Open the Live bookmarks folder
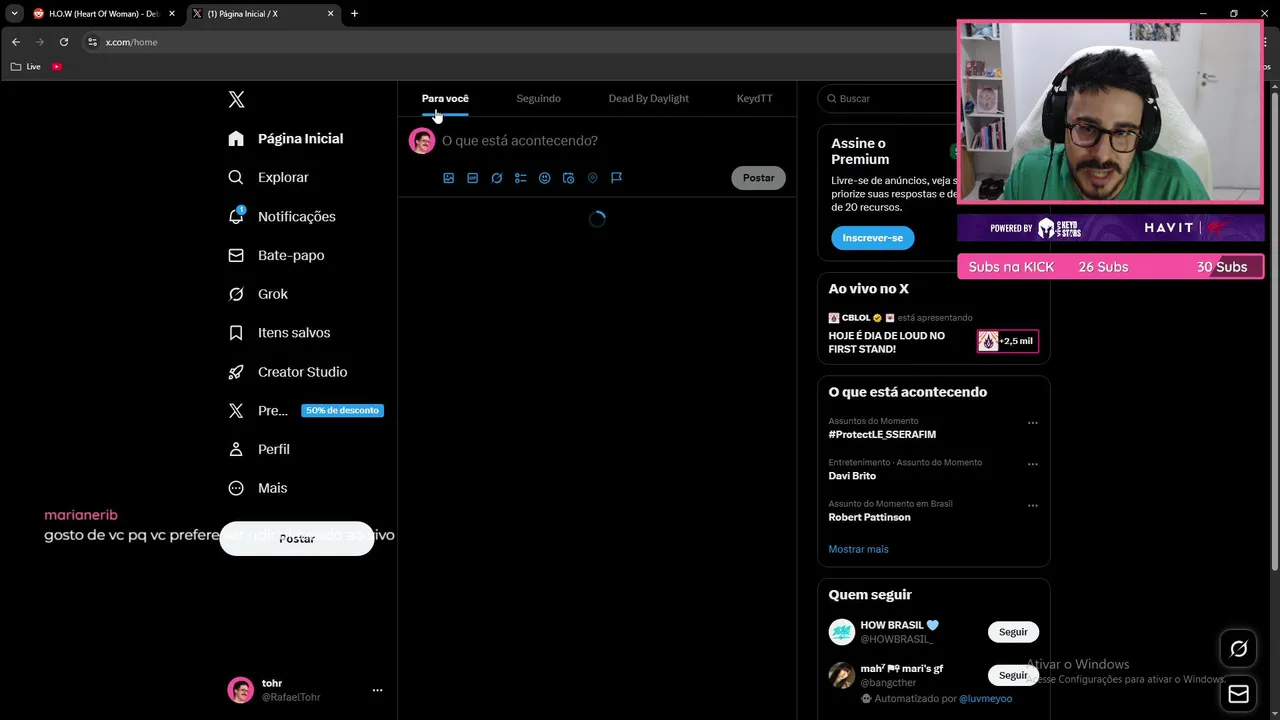 coord(26,66)
